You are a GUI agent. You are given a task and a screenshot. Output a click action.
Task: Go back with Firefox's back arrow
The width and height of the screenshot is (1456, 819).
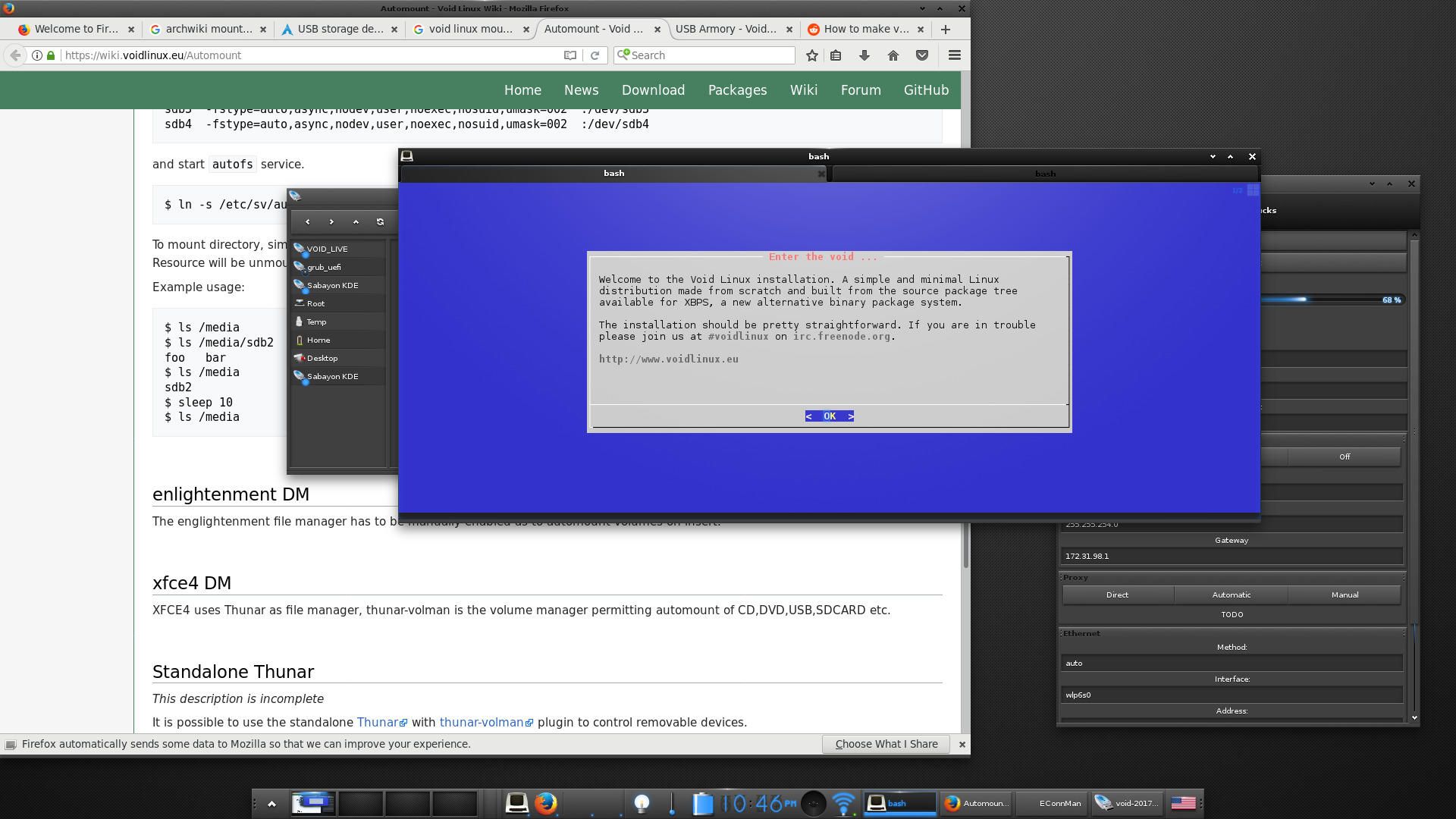(15, 55)
